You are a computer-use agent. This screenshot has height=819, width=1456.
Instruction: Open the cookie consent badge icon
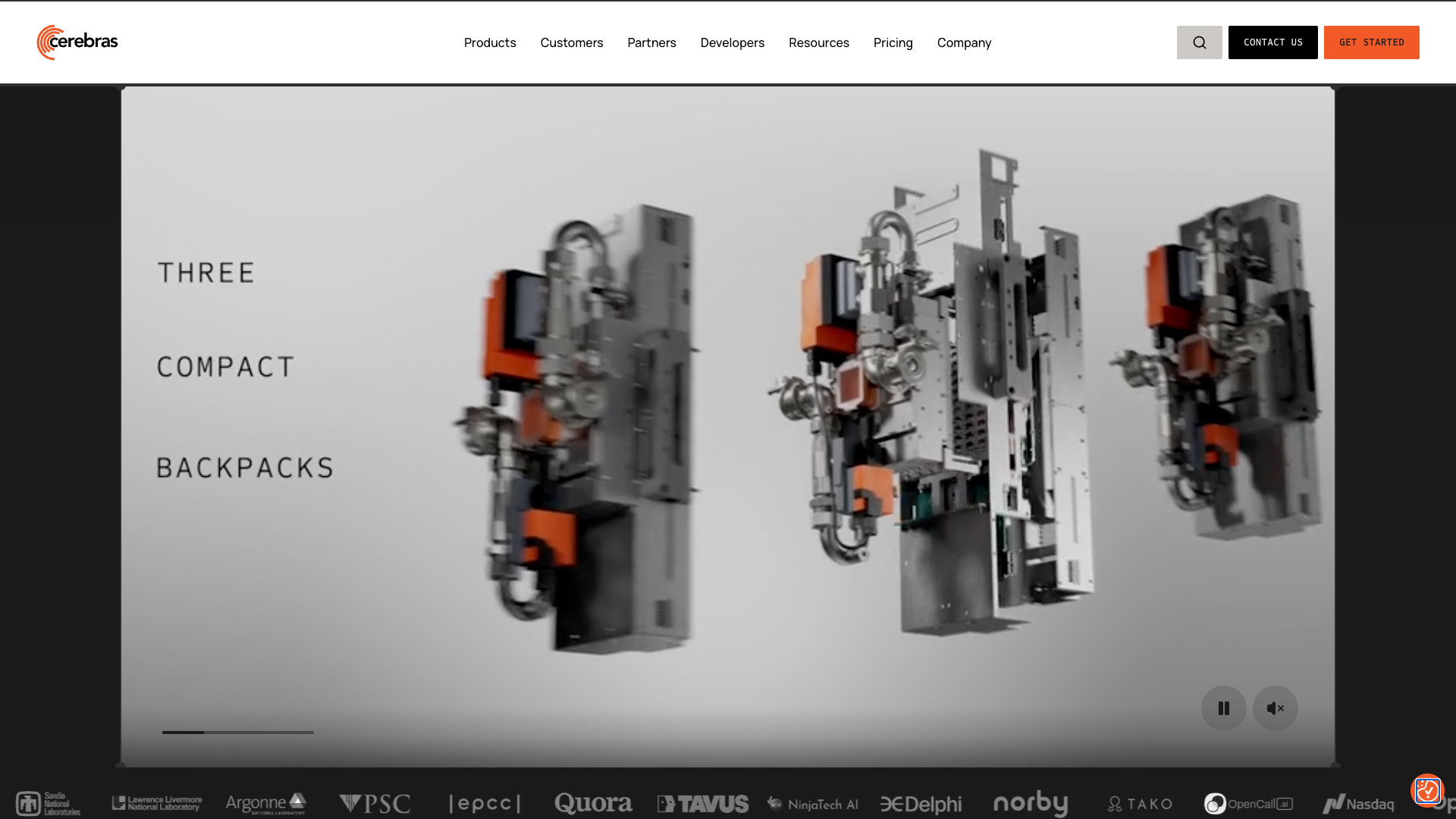coord(1427,790)
